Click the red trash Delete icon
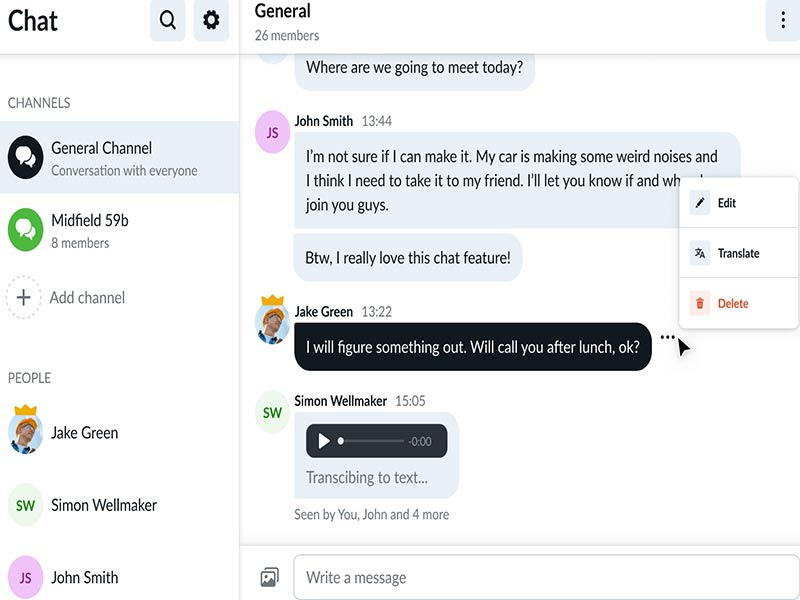Screen dimensions: 800x600 click(x=700, y=303)
